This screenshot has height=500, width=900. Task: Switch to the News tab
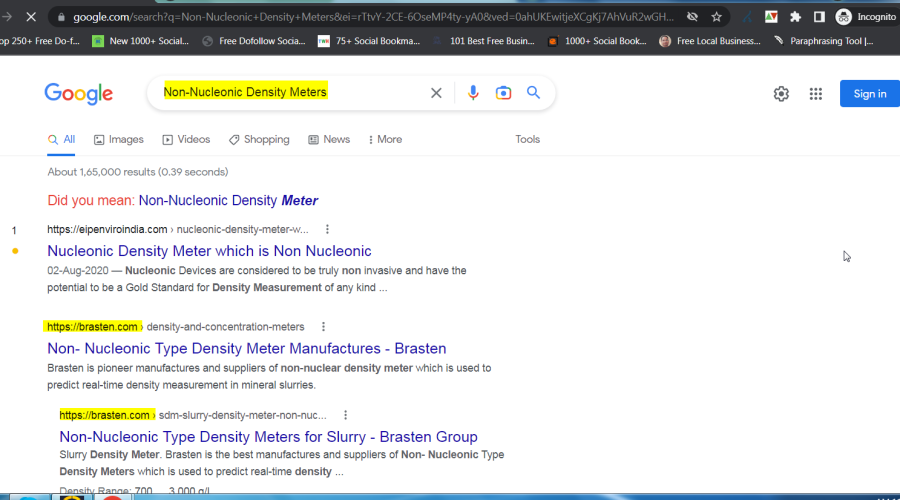point(329,140)
